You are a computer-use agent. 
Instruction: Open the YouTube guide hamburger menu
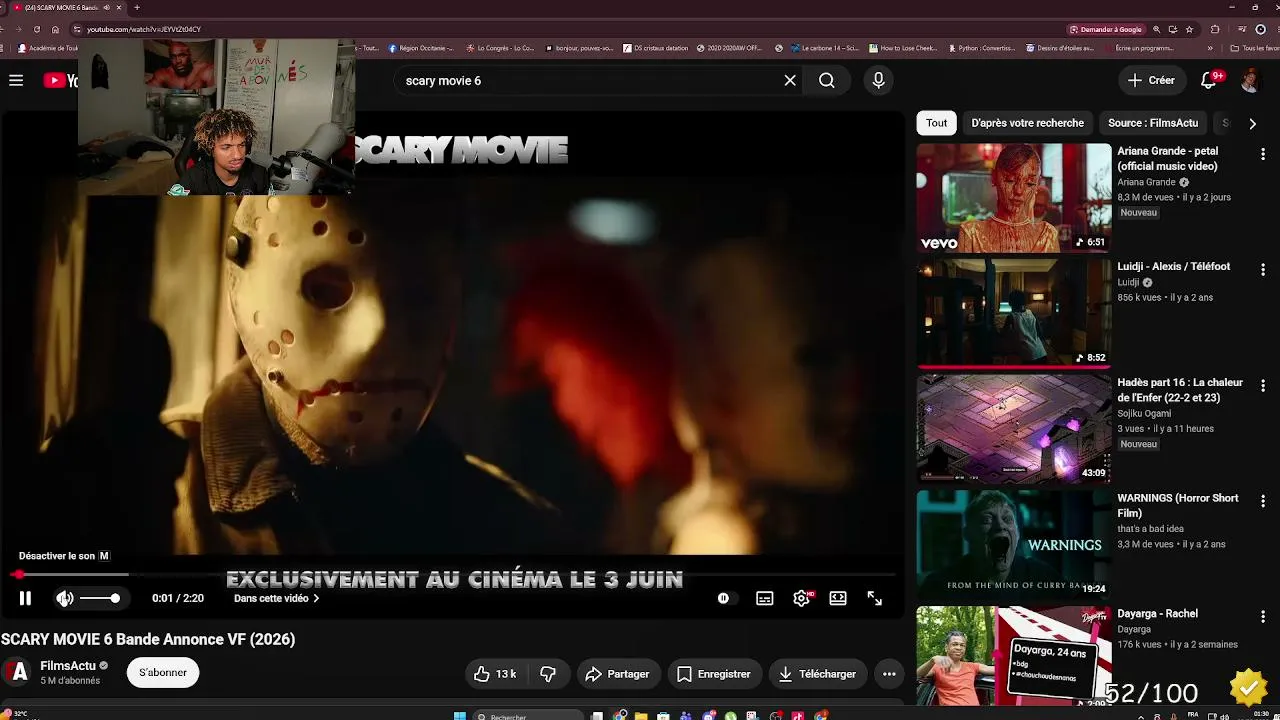[16, 80]
